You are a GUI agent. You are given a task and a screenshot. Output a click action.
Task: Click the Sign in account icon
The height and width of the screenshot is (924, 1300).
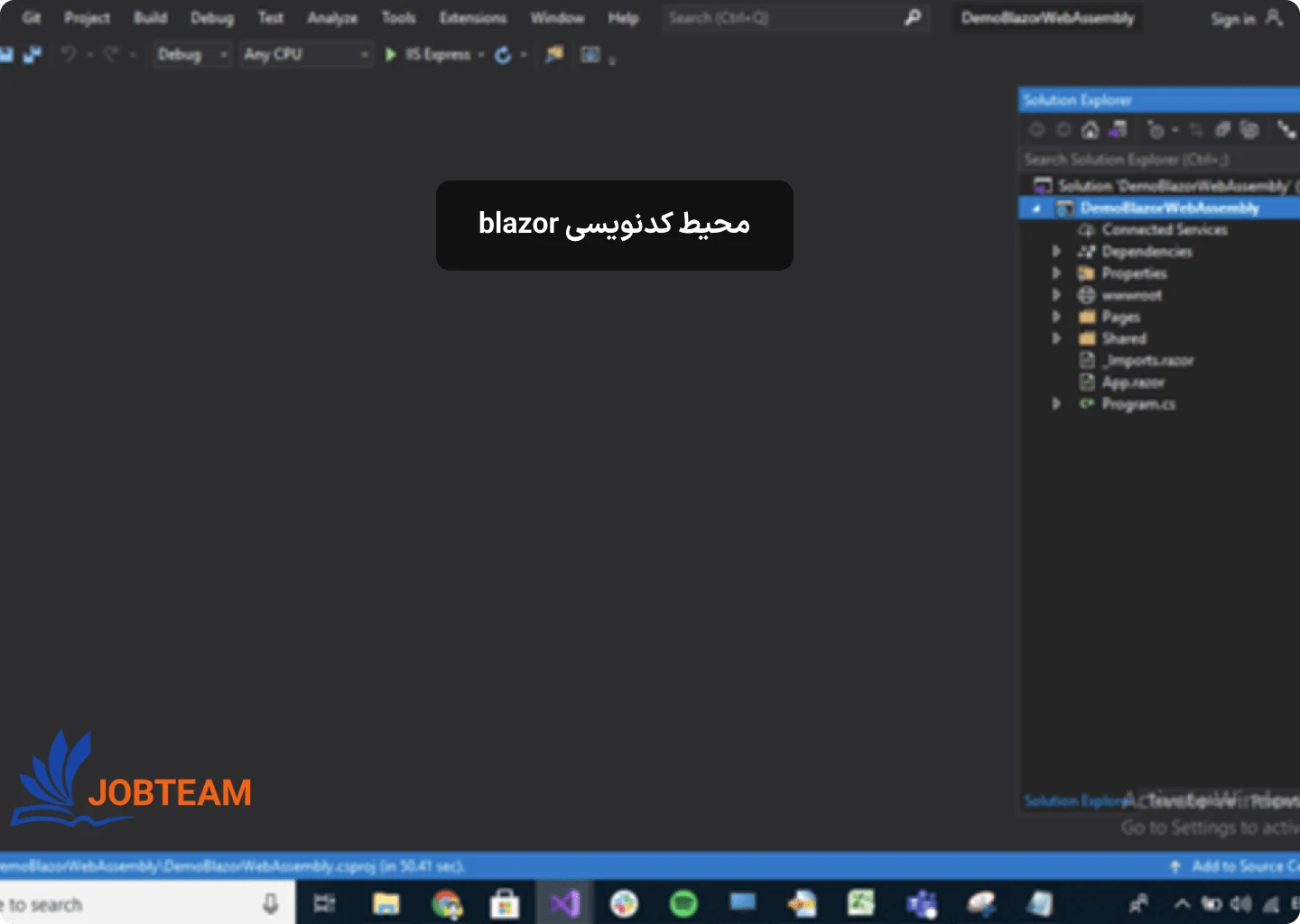pos(1274,18)
